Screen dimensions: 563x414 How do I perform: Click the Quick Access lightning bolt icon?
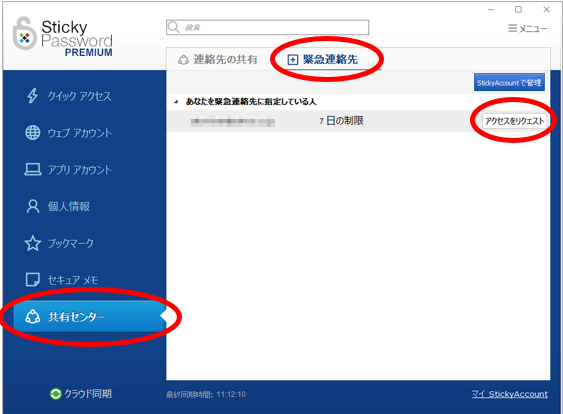33,96
